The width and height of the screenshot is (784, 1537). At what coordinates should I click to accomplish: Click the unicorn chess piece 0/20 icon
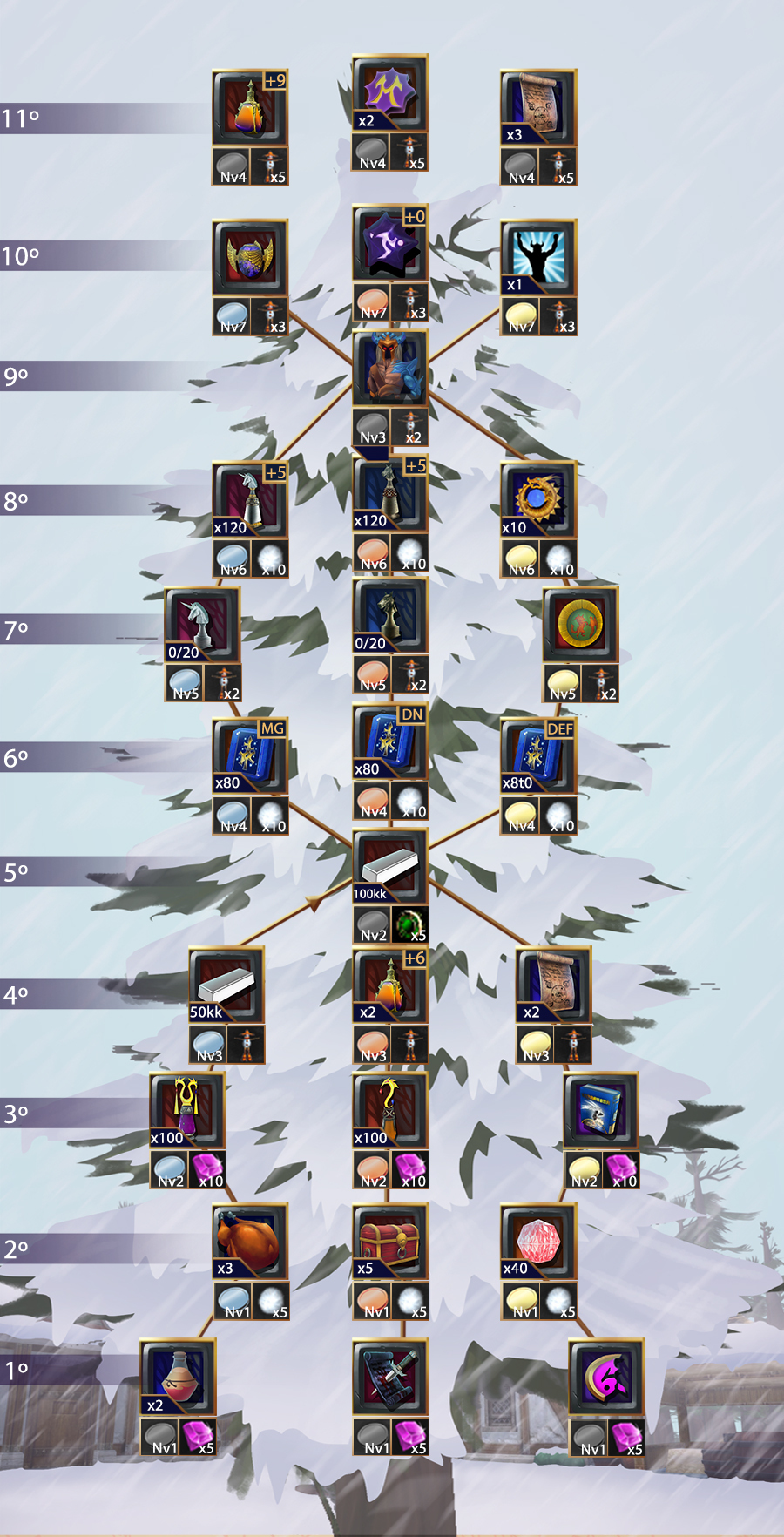tap(202, 625)
